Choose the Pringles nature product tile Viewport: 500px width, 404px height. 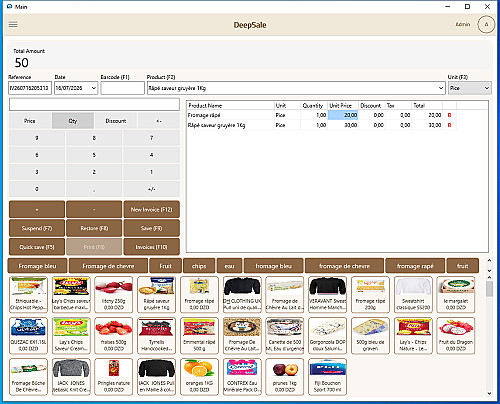114,377
